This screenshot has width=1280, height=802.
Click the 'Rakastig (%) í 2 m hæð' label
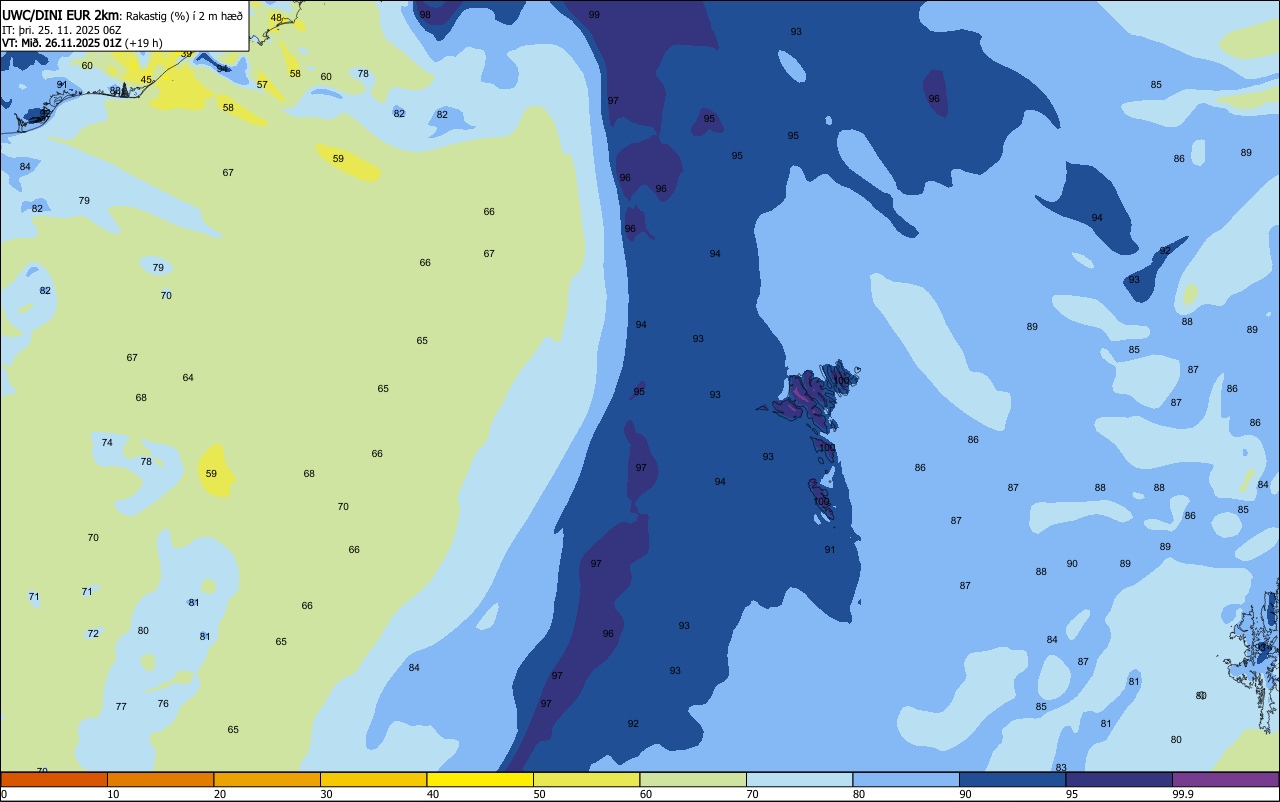coord(184,16)
